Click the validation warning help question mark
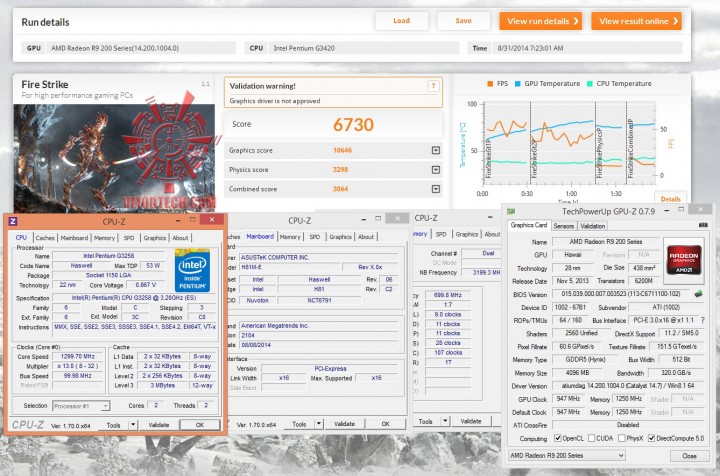This screenshot has width=720, height=476. coord(433,85)
